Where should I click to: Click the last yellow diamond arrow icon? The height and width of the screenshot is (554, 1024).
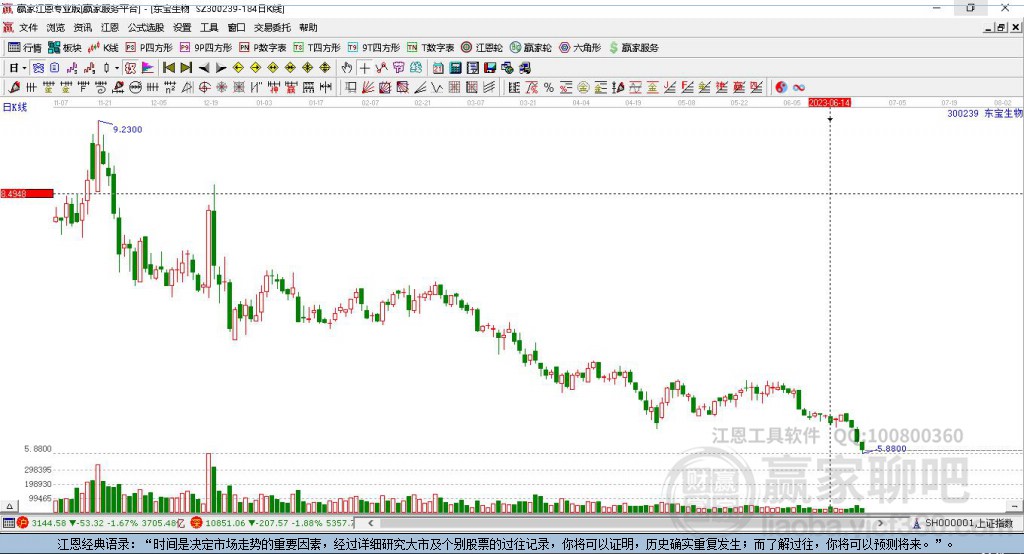tap(325, 68)
